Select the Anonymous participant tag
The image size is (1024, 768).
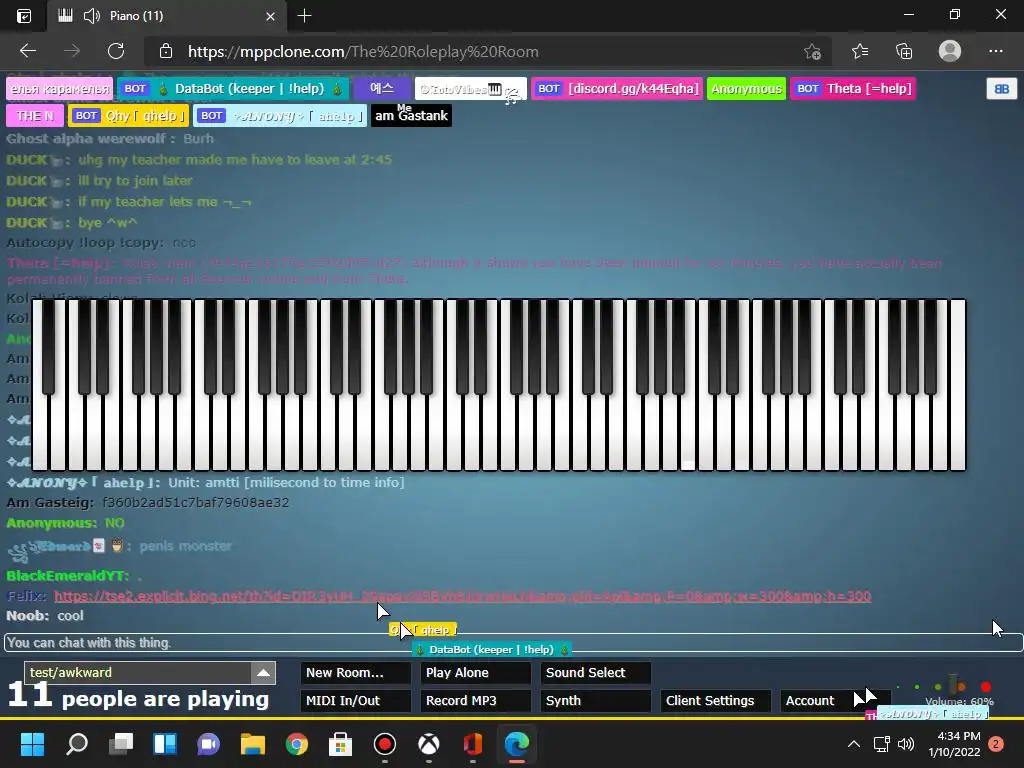tap(746, 89)
